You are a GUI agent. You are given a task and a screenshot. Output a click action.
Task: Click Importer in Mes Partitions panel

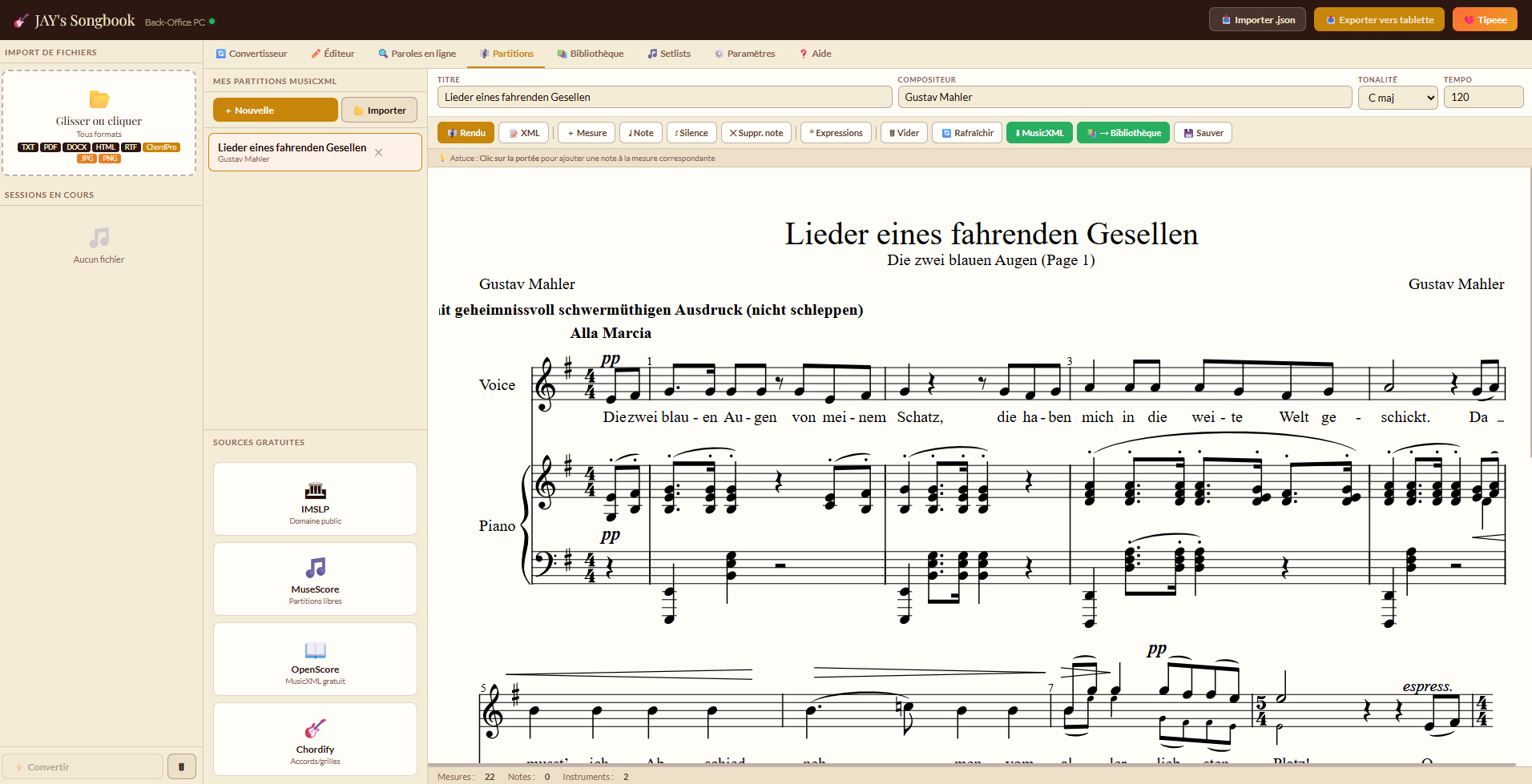[380, 111]
